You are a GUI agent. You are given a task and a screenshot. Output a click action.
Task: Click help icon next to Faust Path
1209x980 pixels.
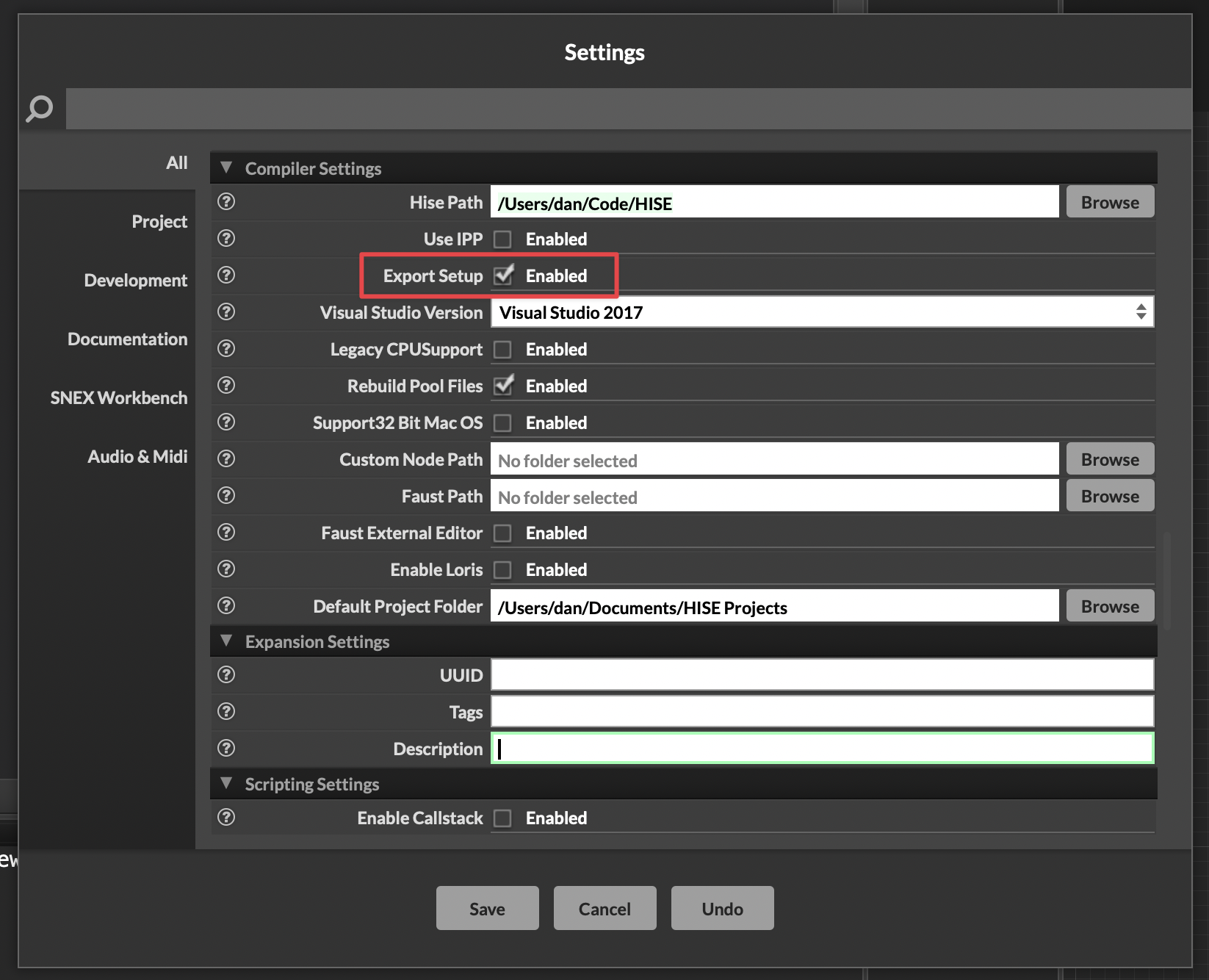226,495
